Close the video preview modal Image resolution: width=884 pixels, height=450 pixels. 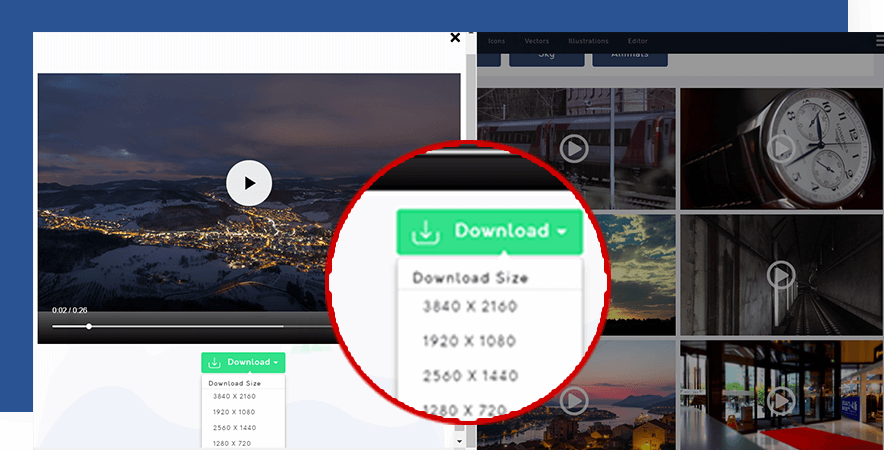(x=455, y=38)
